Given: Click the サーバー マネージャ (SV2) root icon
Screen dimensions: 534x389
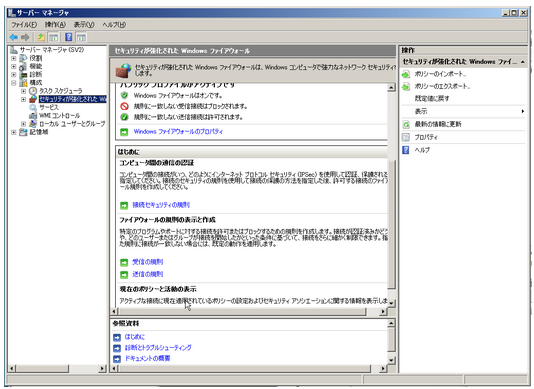Looking at the screenshot, I should click(14, 50).
